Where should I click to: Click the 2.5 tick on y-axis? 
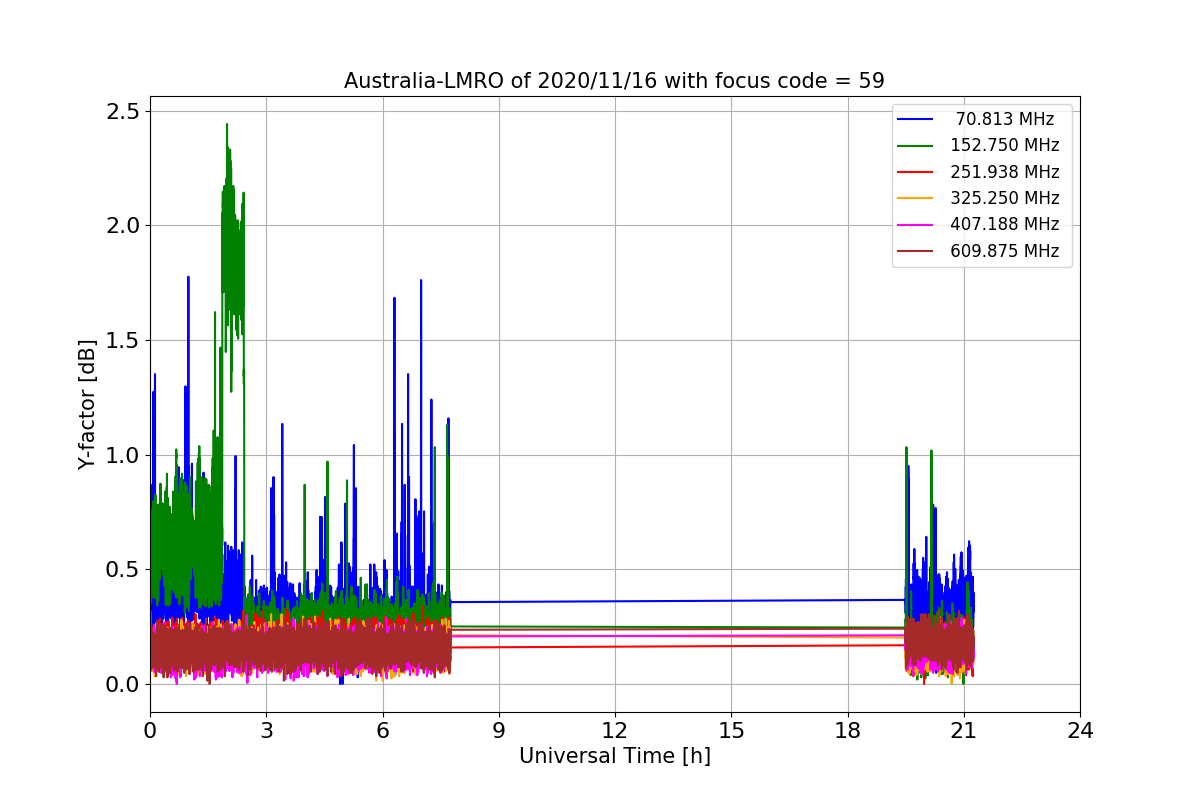pos(124,111)
